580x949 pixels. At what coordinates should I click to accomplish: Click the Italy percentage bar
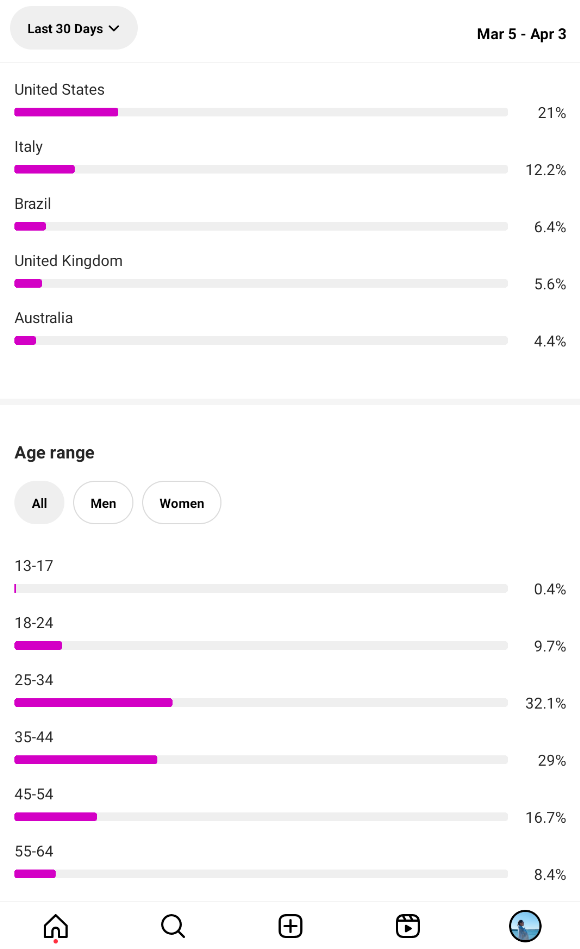(x=261, y=169)
